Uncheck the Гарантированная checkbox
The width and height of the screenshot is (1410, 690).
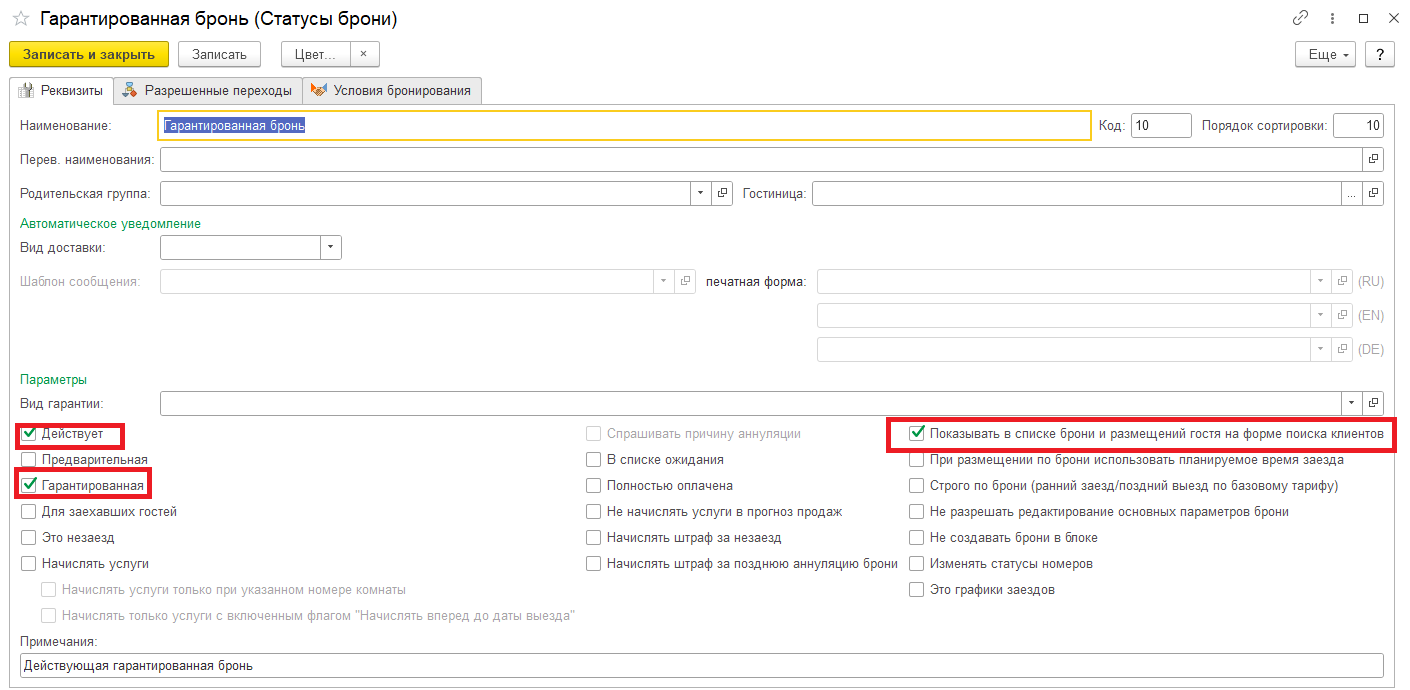click(x=29, y=485)
